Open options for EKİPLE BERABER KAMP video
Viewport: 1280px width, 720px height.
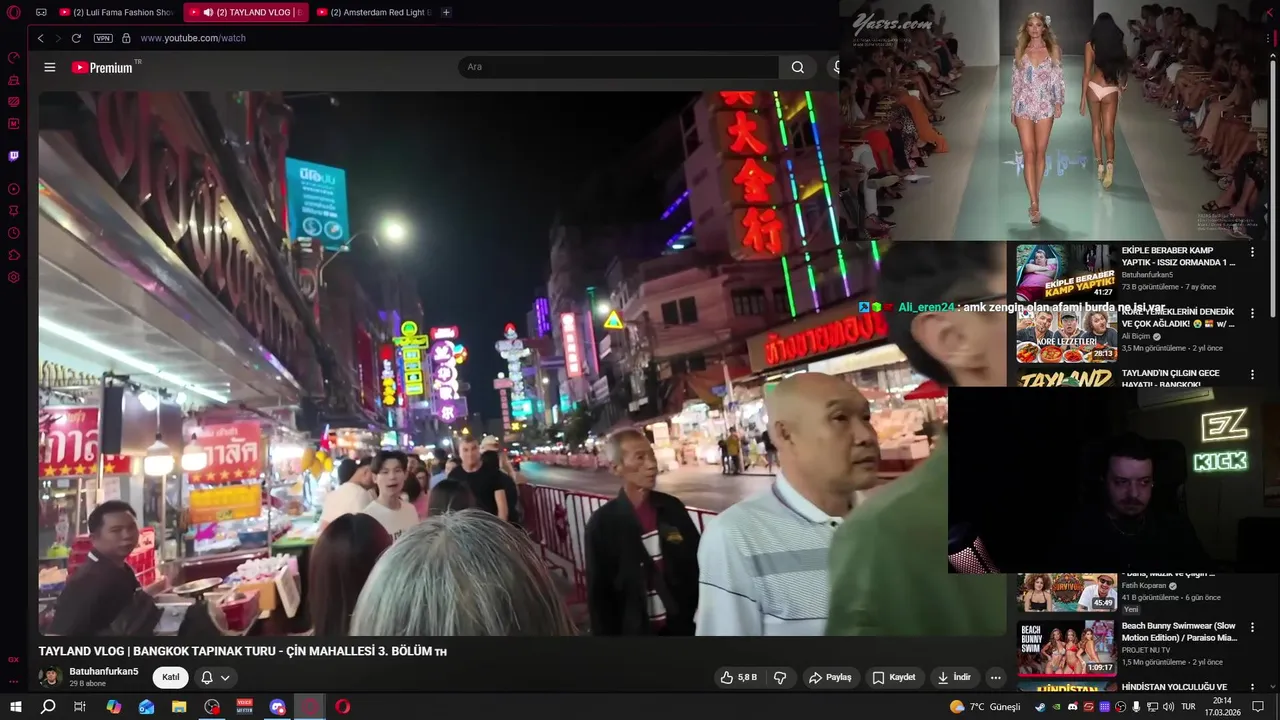[x=1252, y=252]
